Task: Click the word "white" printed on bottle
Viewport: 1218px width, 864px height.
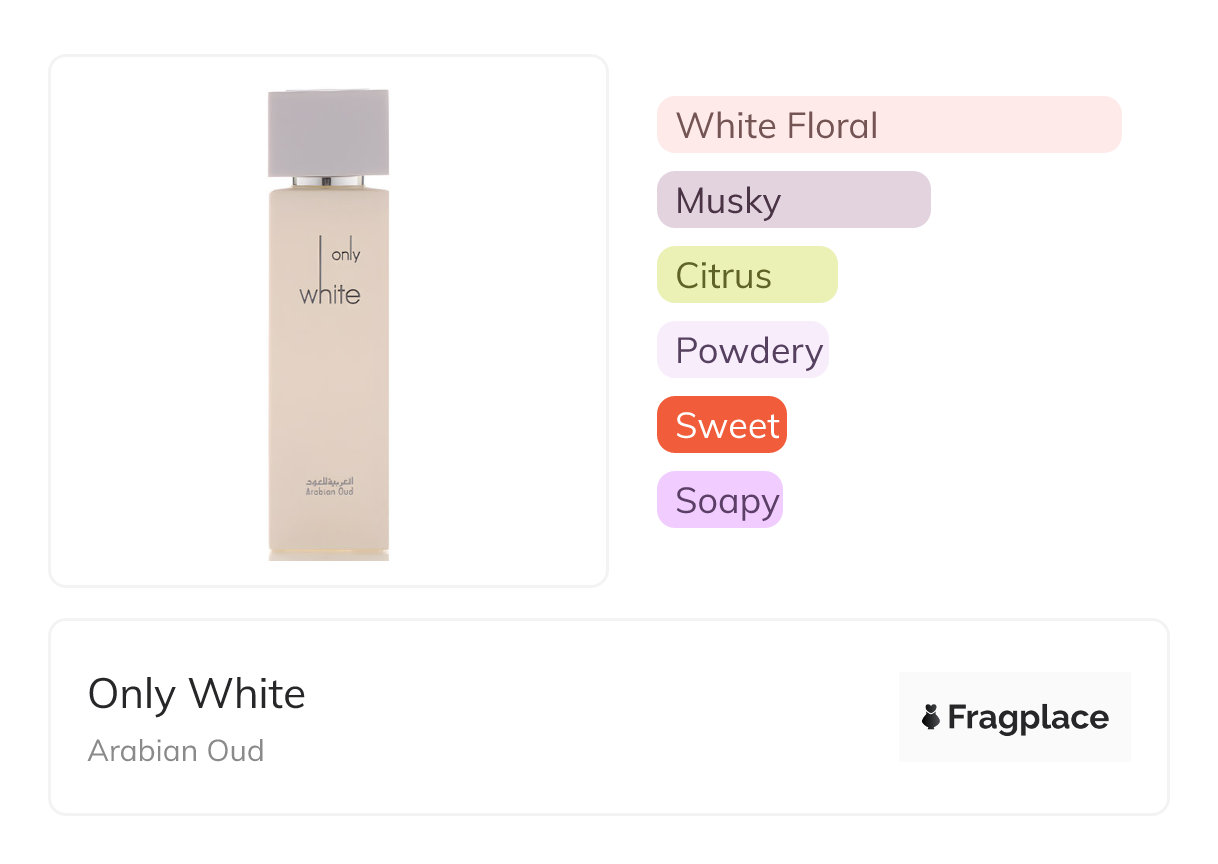Action: [x=330, y=295]
